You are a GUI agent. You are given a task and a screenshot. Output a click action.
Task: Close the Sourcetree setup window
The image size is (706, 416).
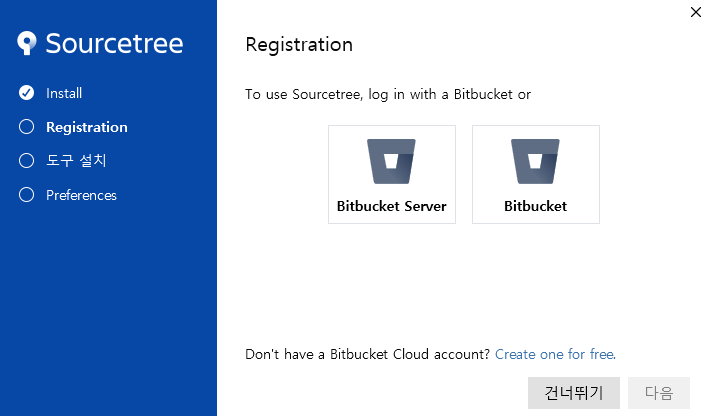coord(696,12)
